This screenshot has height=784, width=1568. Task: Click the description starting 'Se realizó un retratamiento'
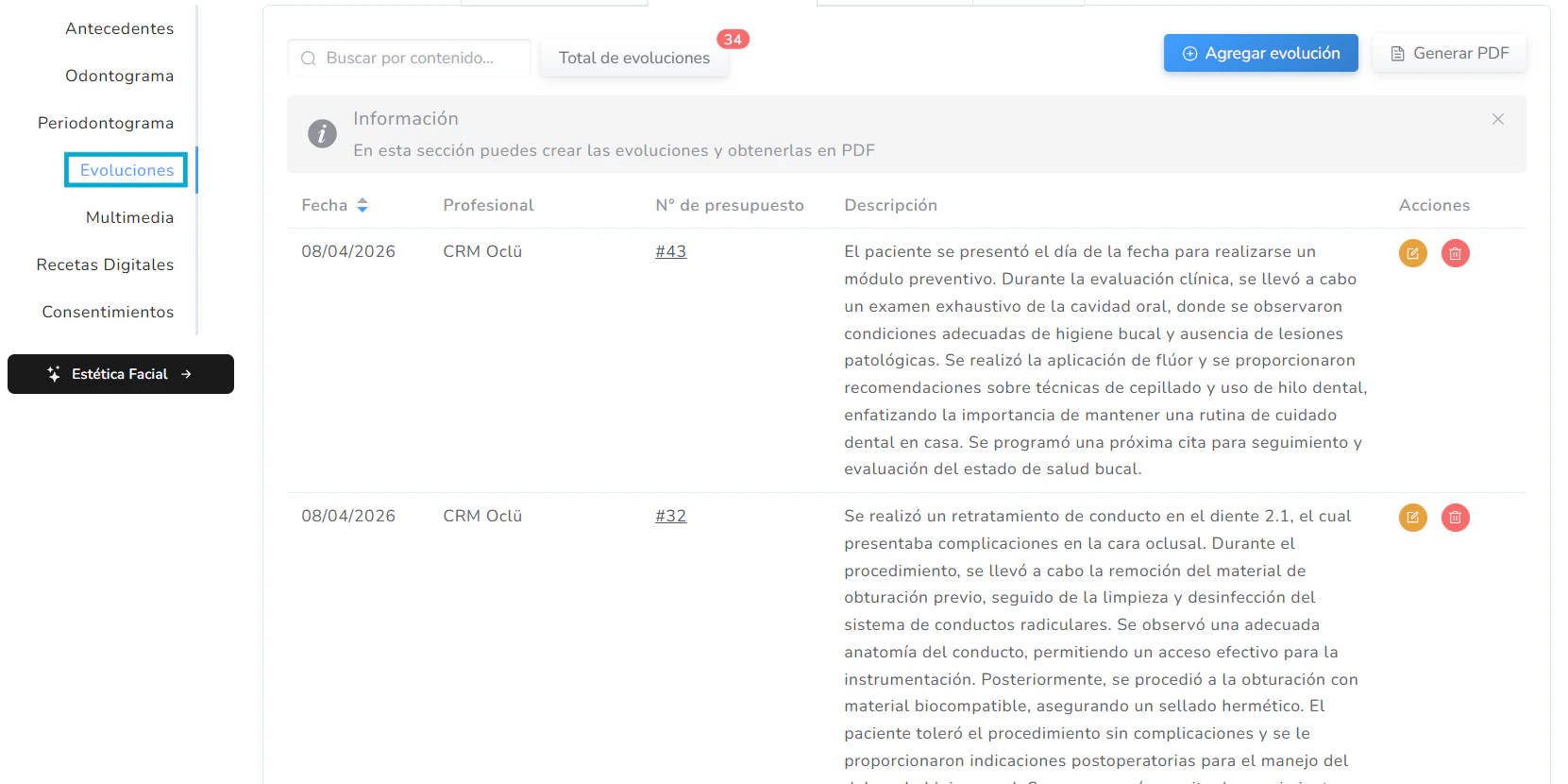(1101, 645)
